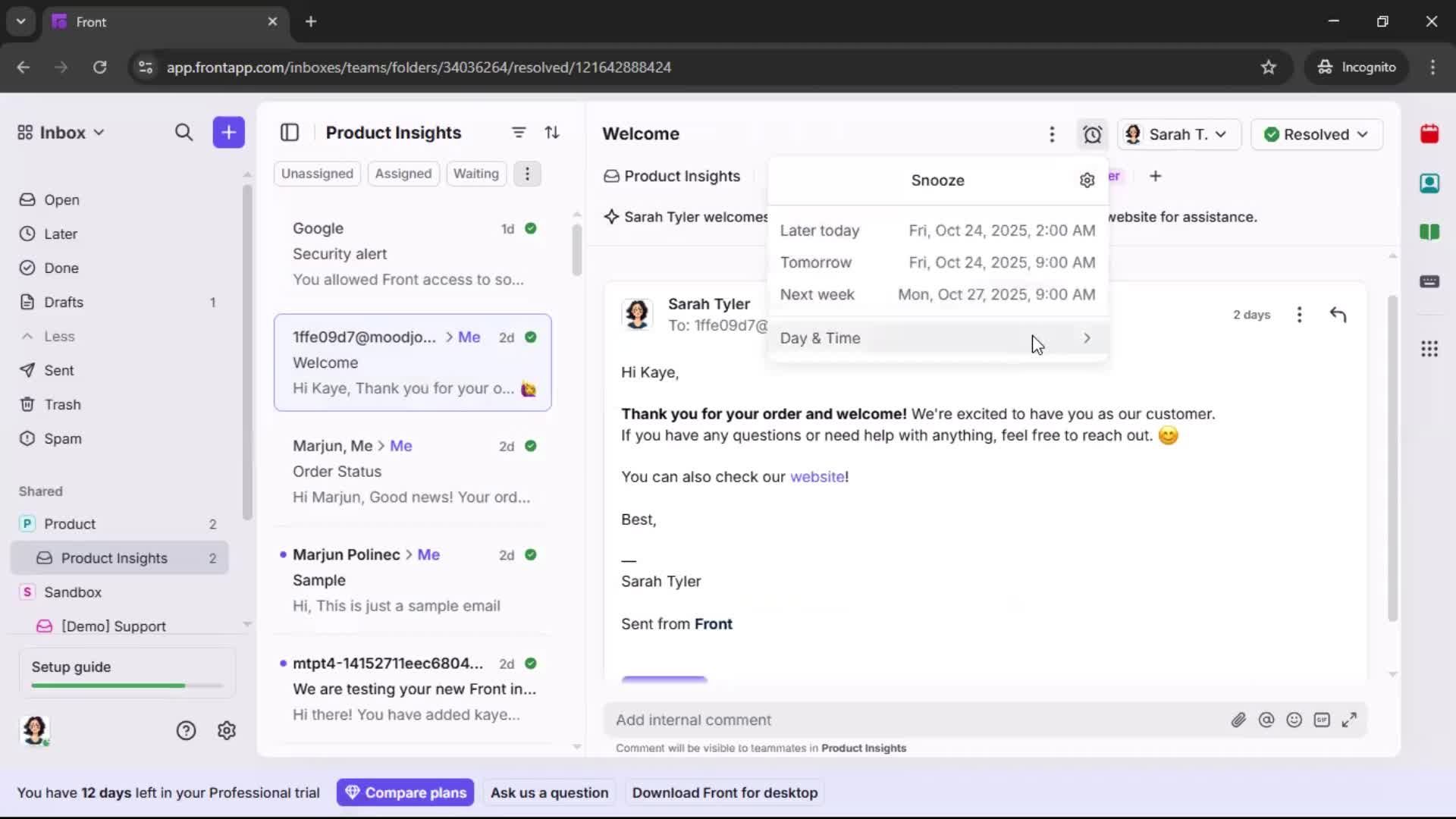Viewport: 1456px width, 819px height.
Task: Insert a GIF into the comment
Action: 1323,720
